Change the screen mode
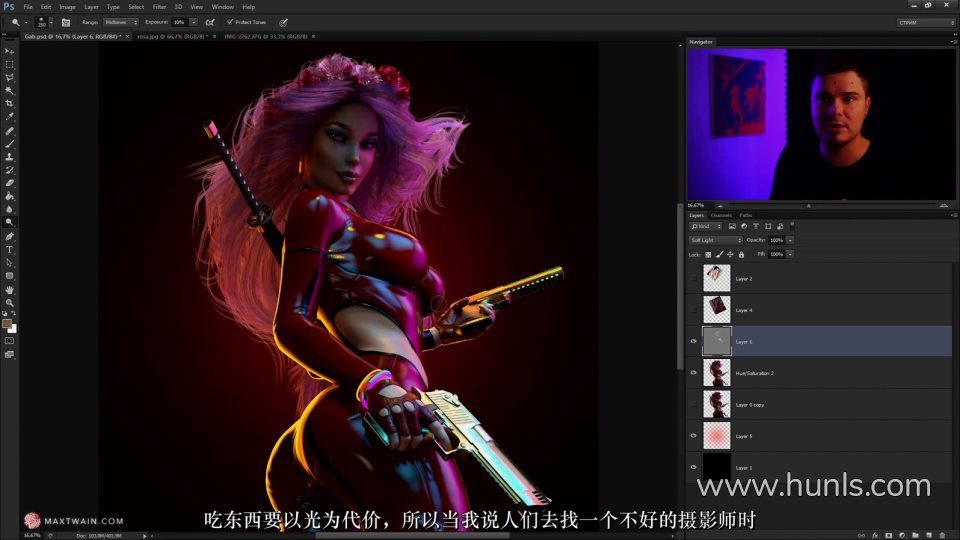Screen dimensions: 960x540 click(9, 354)
